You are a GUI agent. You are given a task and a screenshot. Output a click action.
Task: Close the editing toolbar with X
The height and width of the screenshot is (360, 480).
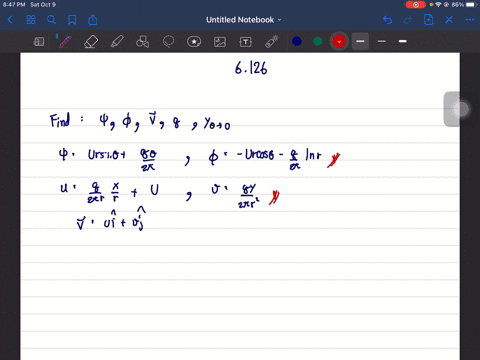(449, 20)
